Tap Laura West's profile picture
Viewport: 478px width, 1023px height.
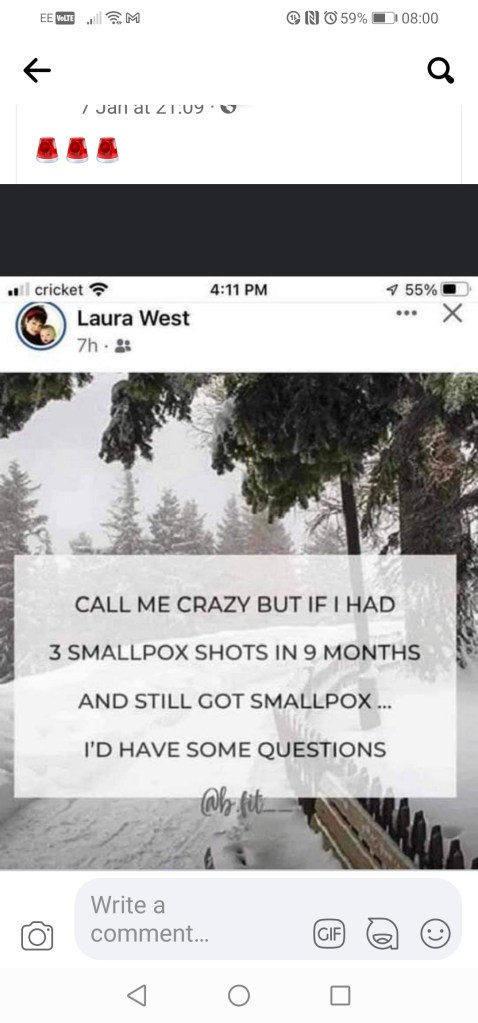coord(40,326)
